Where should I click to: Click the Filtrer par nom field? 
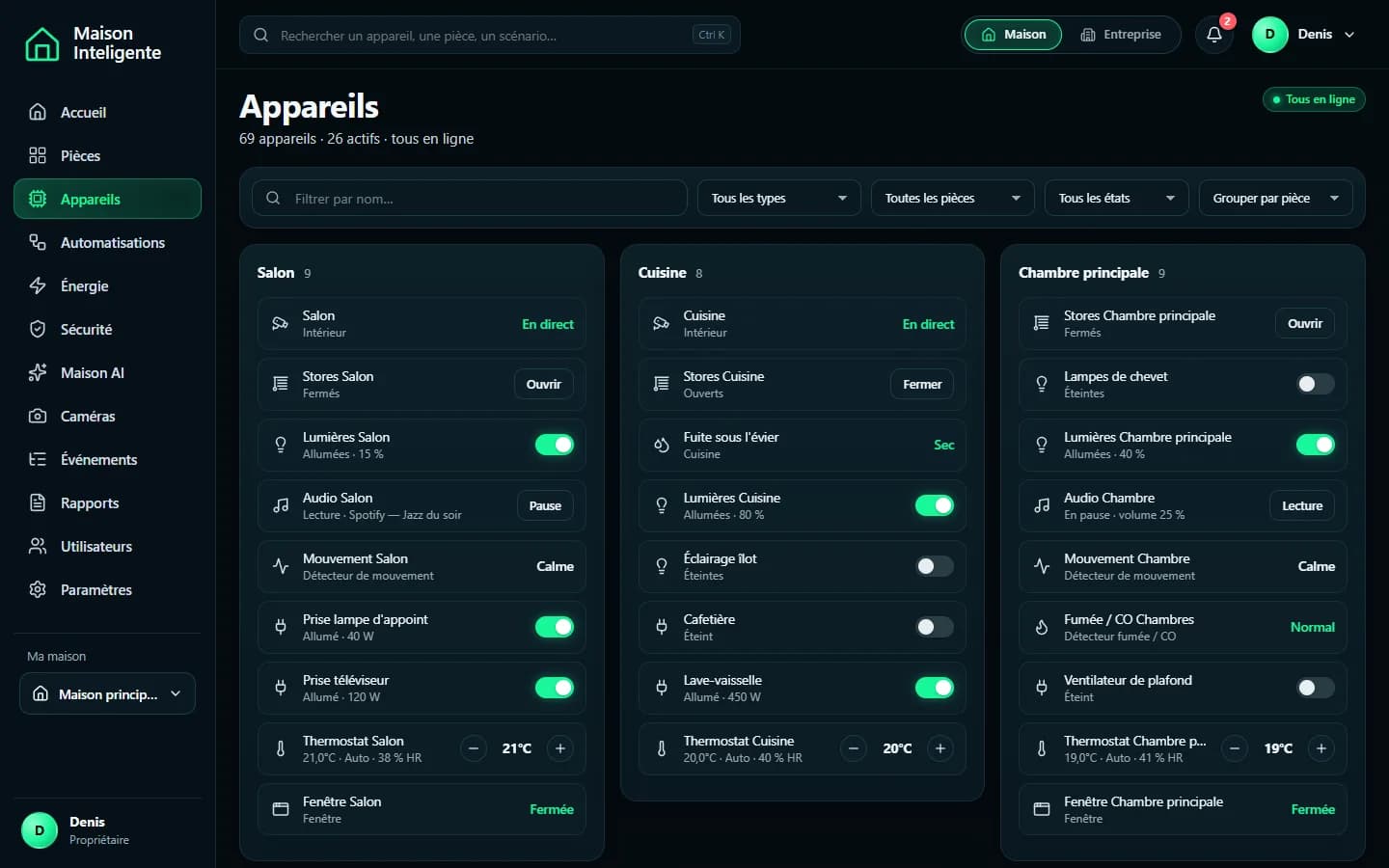(470, 198)
